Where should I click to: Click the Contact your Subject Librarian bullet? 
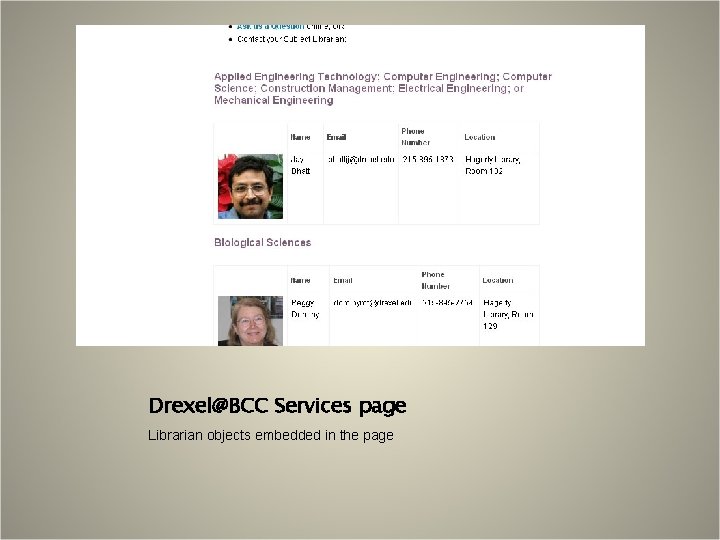pos(292,39)
